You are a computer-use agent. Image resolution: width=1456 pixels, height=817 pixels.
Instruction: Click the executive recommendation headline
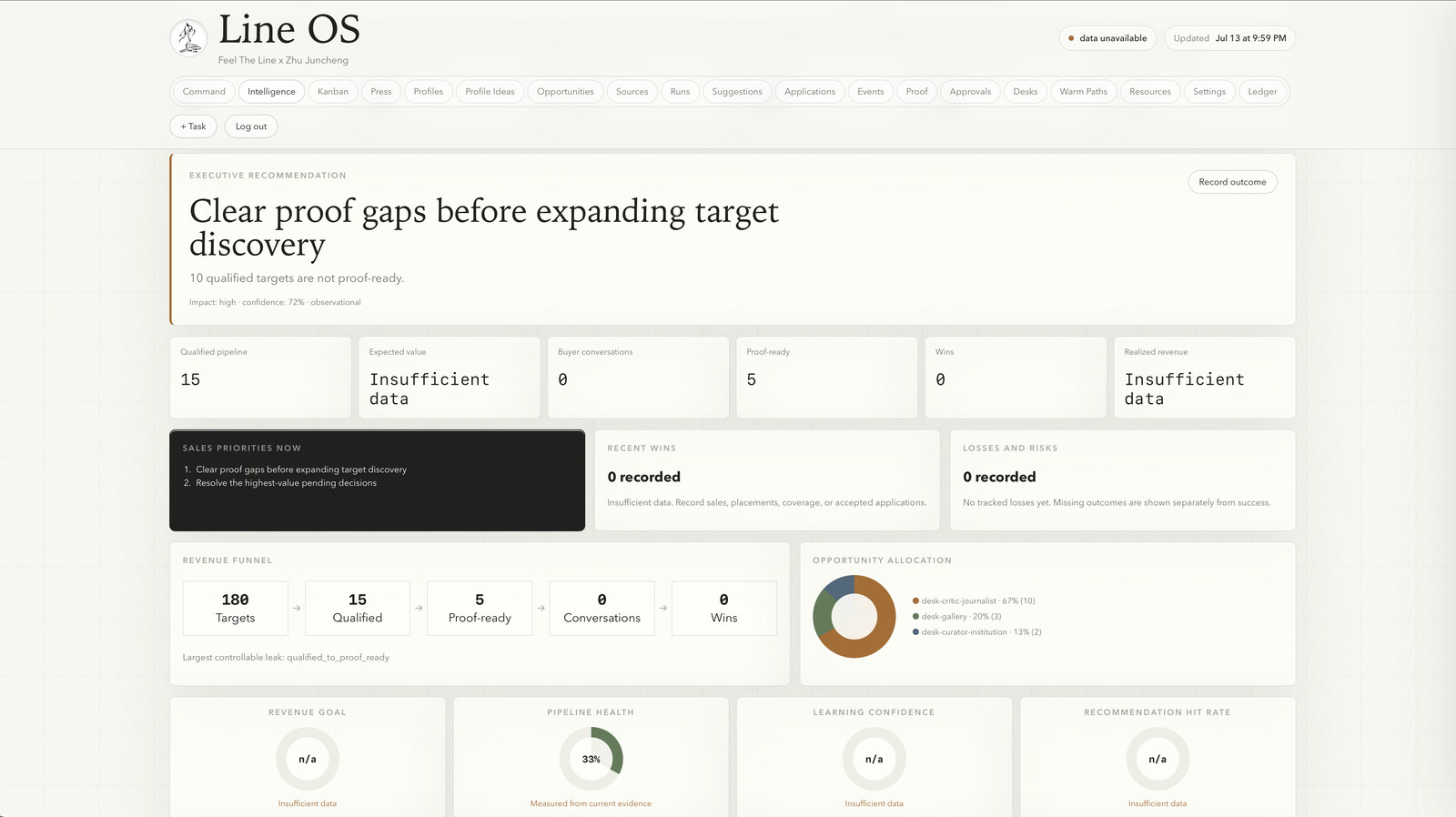(484, 227)
